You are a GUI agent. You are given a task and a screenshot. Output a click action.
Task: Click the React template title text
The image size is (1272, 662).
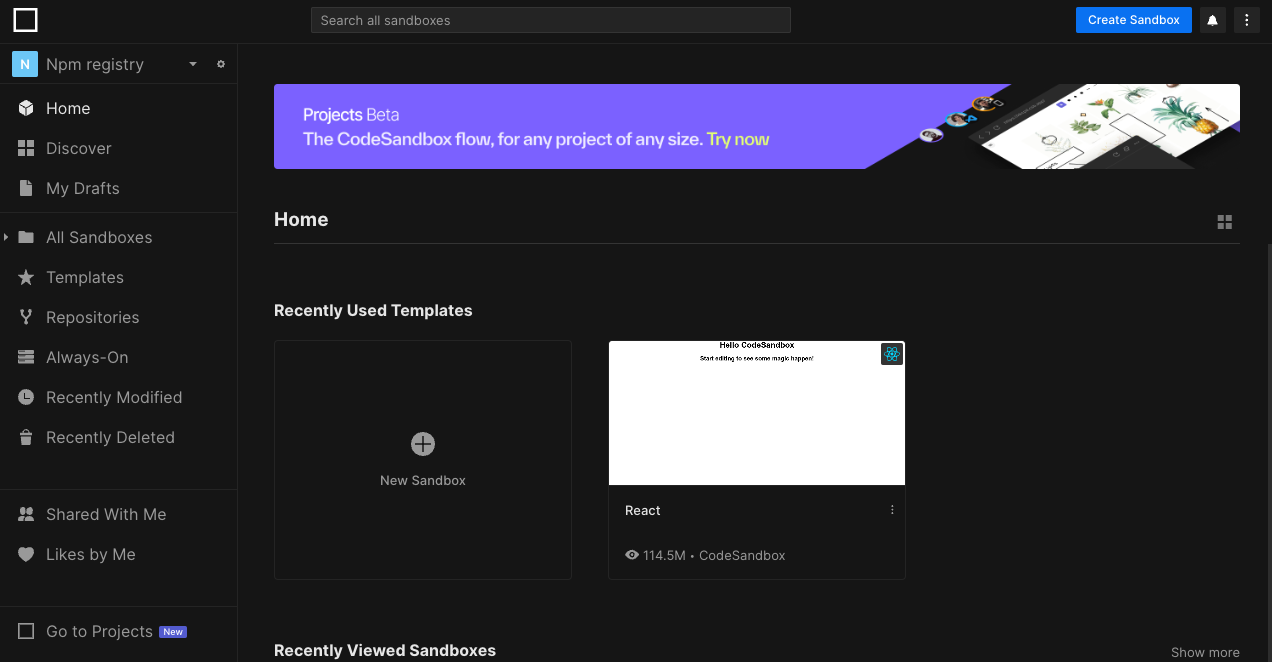coord(643,510)
